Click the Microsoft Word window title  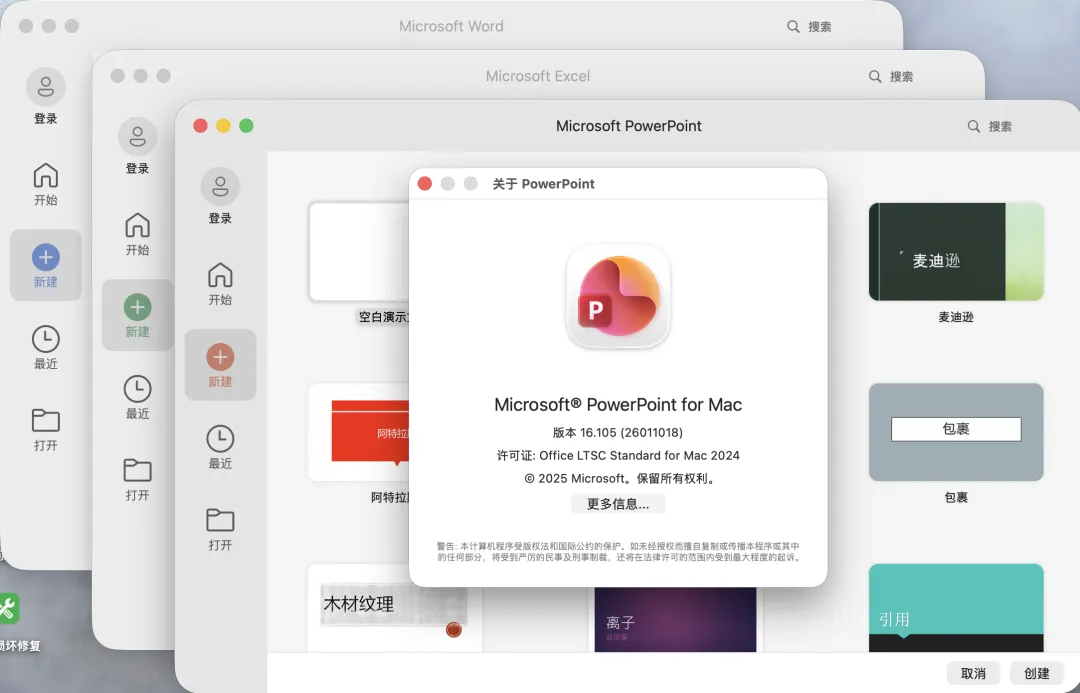tap(451, 26)
